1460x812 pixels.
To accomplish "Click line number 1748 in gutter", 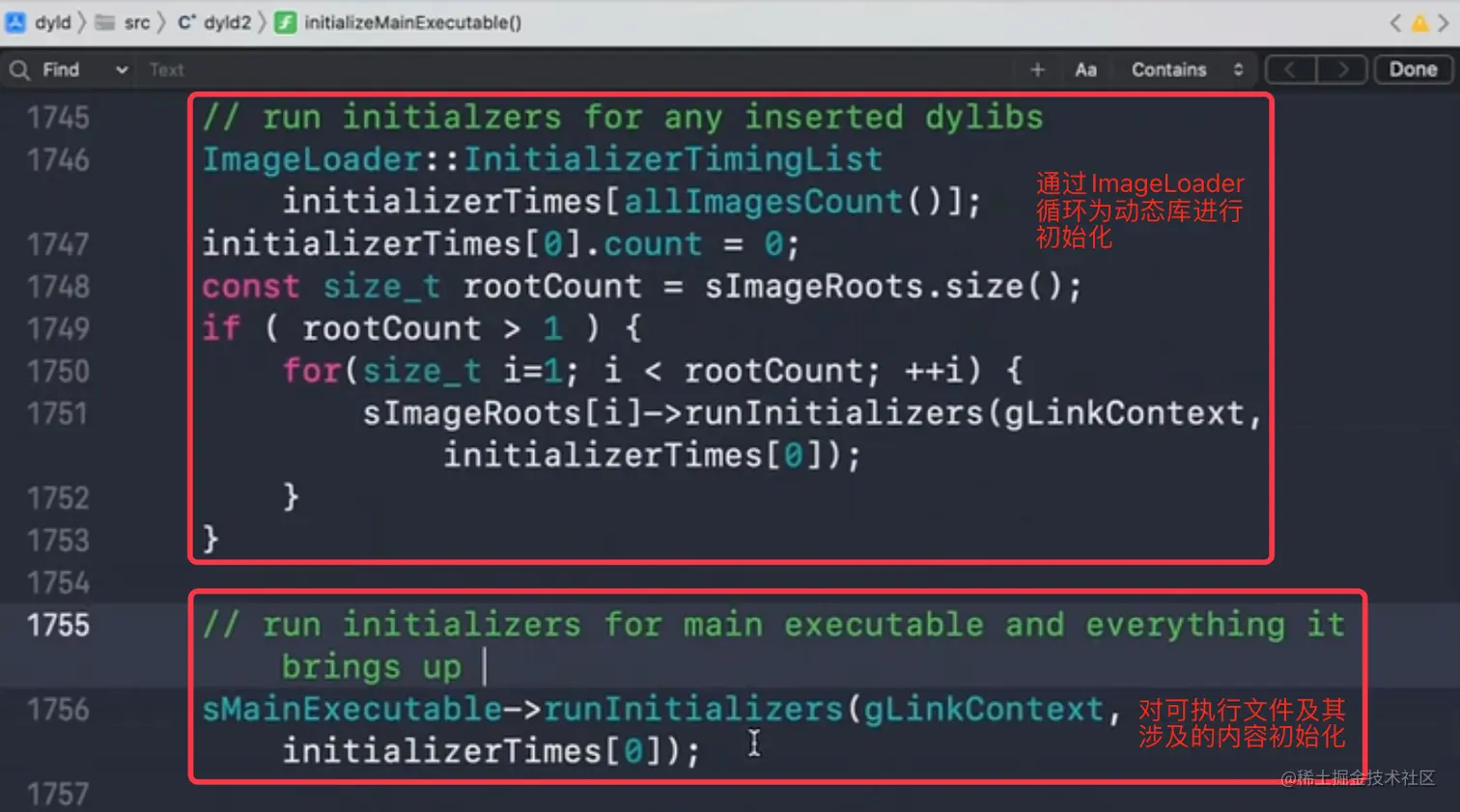I will [58, 287].
